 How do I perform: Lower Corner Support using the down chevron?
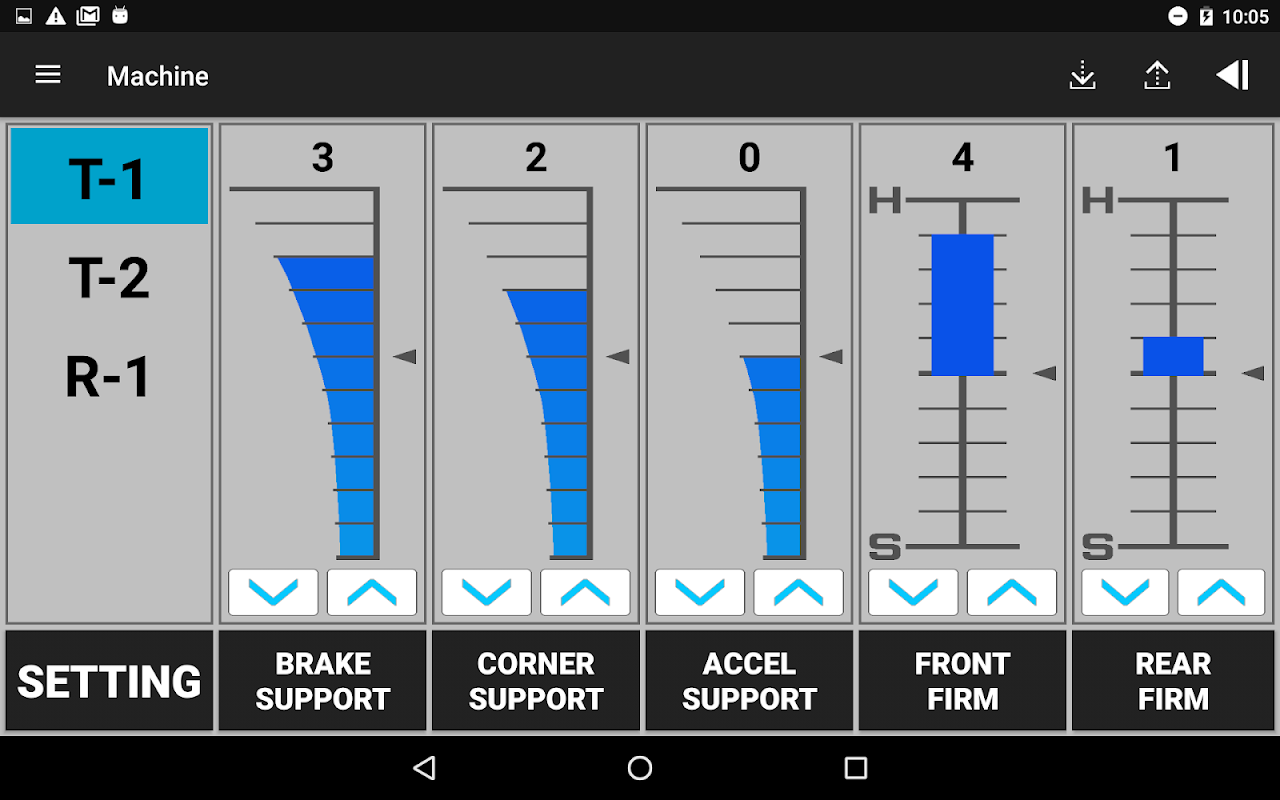click(486, 592)
